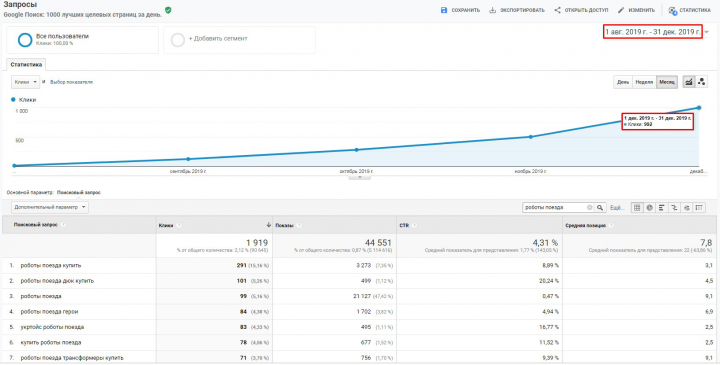Expand the date range arrow
720x365 pixels.
(707, 32)
